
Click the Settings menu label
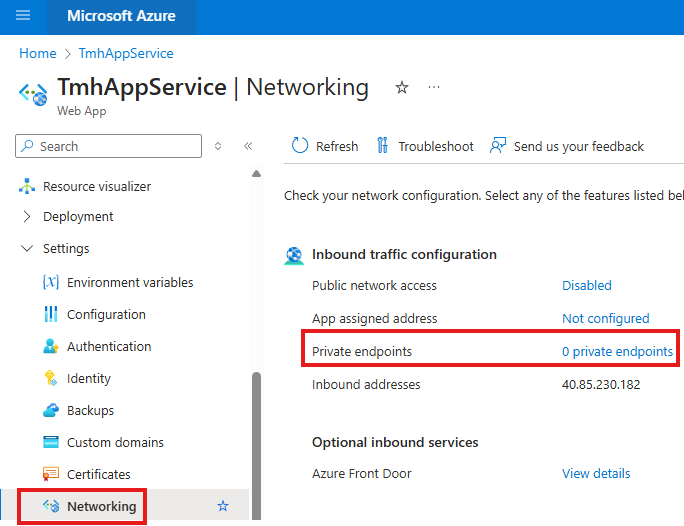click(66, 249)
